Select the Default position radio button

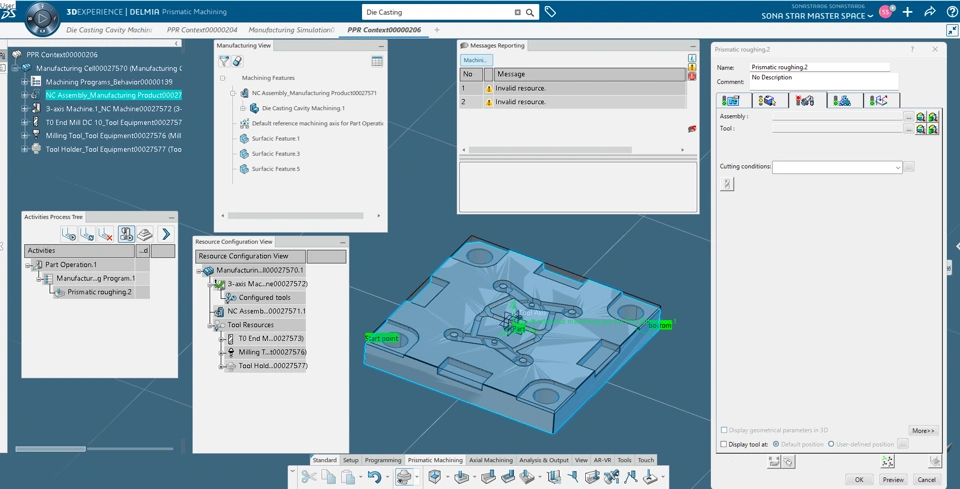tap(776, 444)
